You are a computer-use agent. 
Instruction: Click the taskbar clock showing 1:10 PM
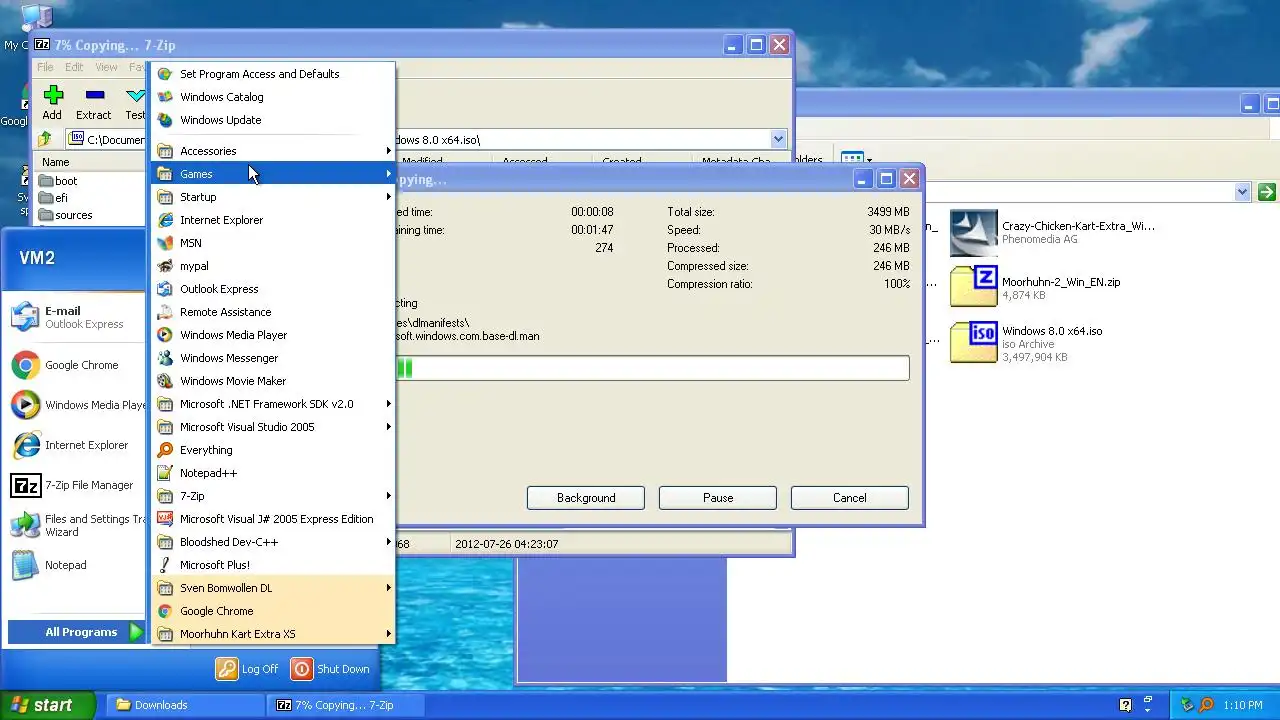1243,705
